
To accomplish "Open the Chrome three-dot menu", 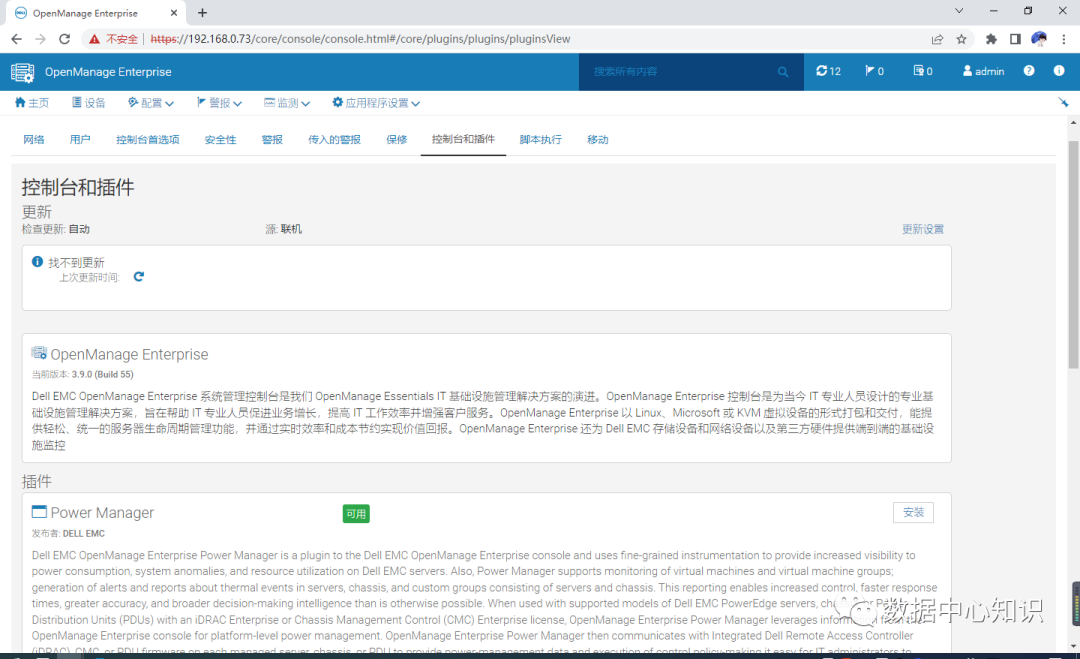I will (1064, 39).
